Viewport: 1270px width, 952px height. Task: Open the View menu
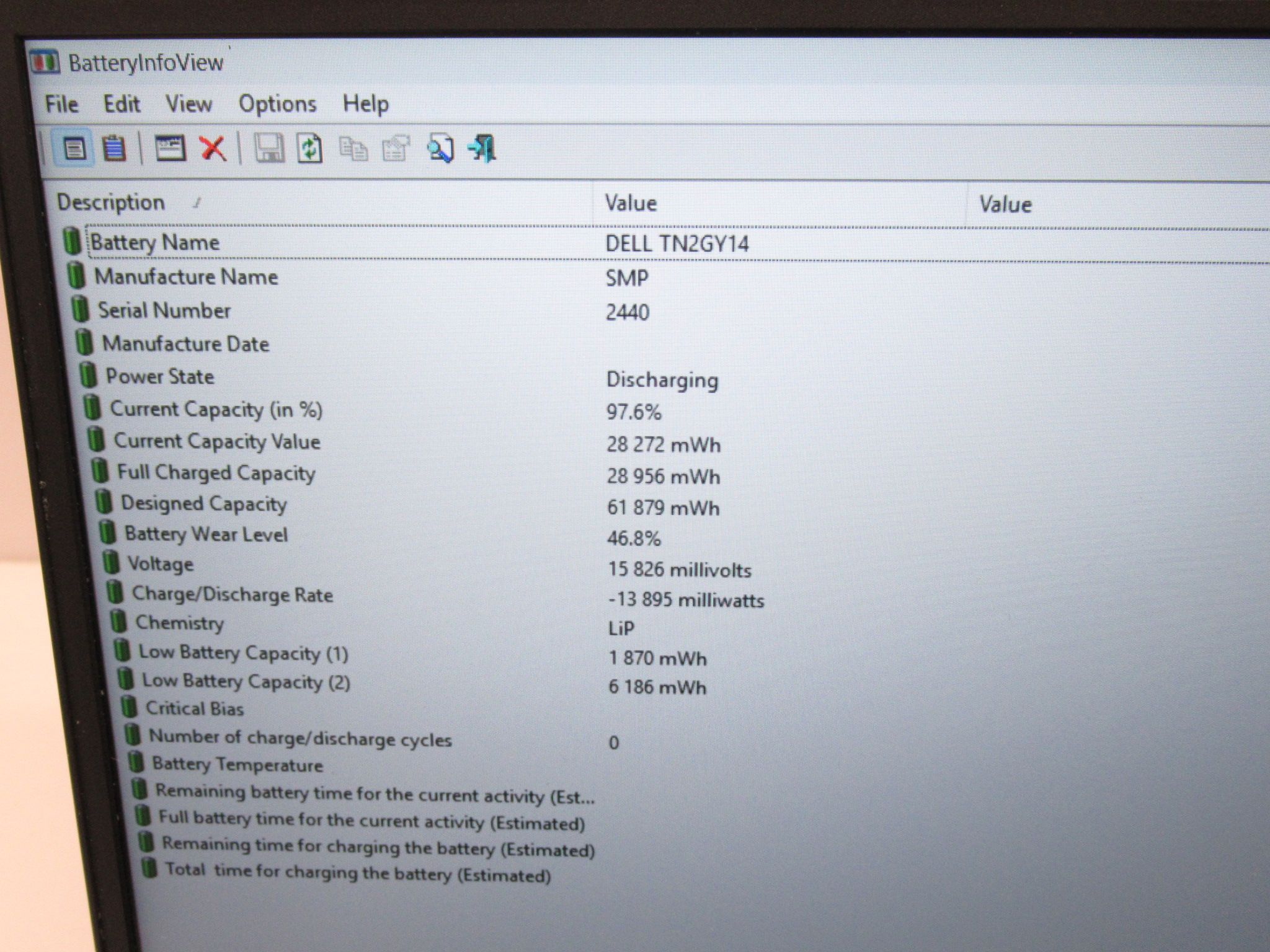[x=189, y=104]
